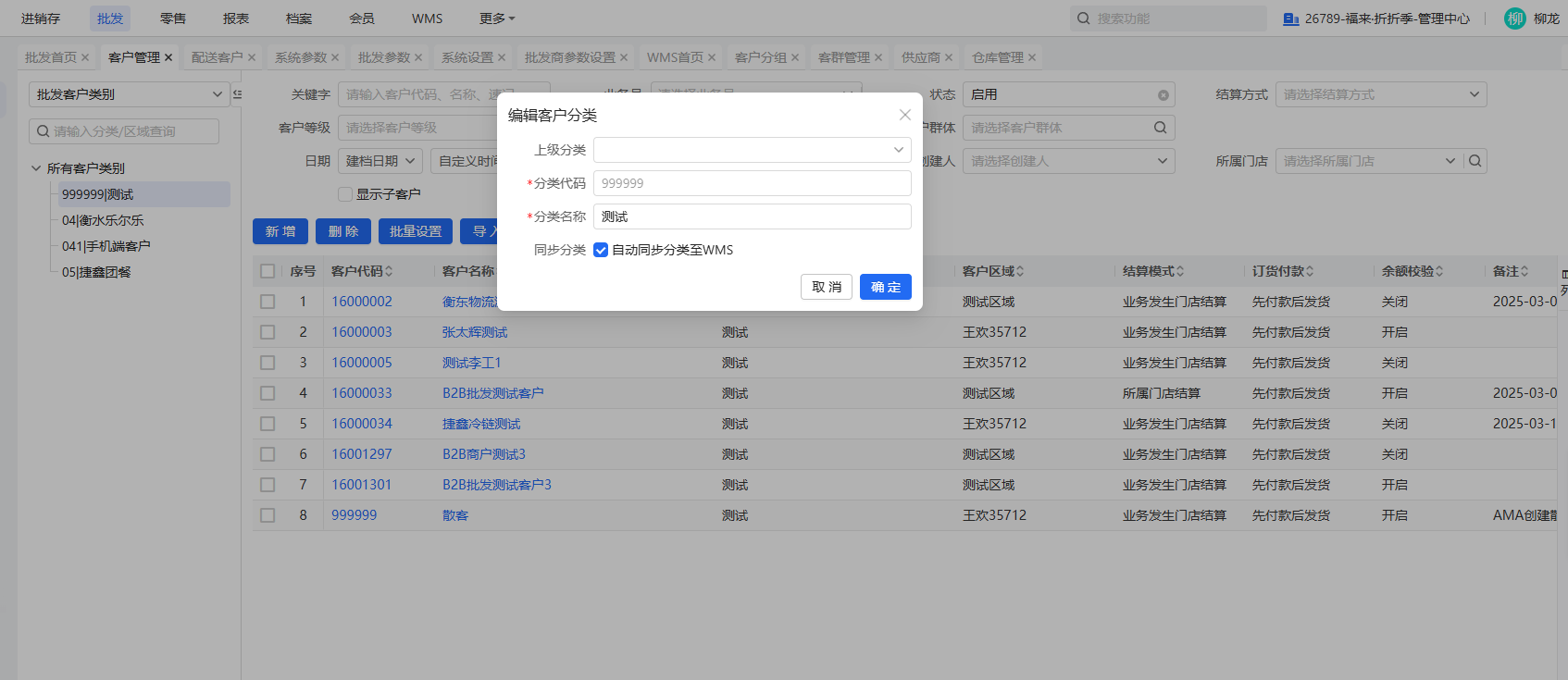The width and height of the screenshot is (1568, 680).
Task: Open 结算方式 dropdown
Action: coord(1381,94)
